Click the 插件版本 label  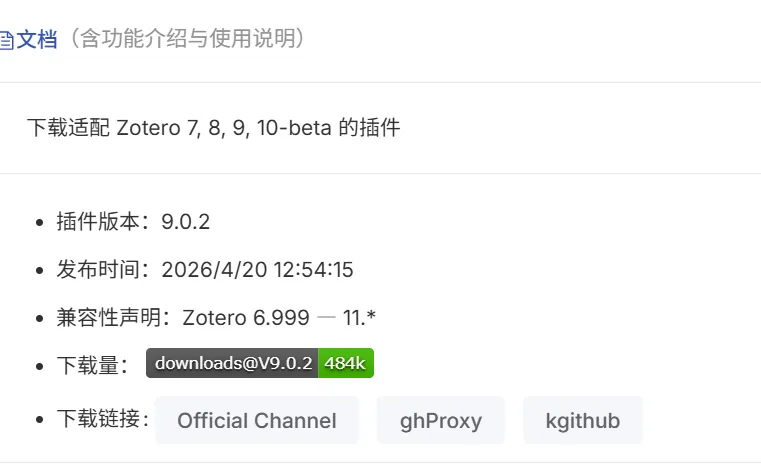(98, 222)
